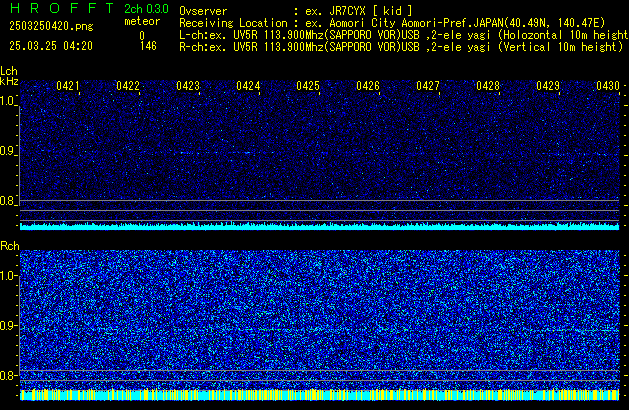Click the HROFFT title text
The image size is (629, 410).
(x=62, y=8)
